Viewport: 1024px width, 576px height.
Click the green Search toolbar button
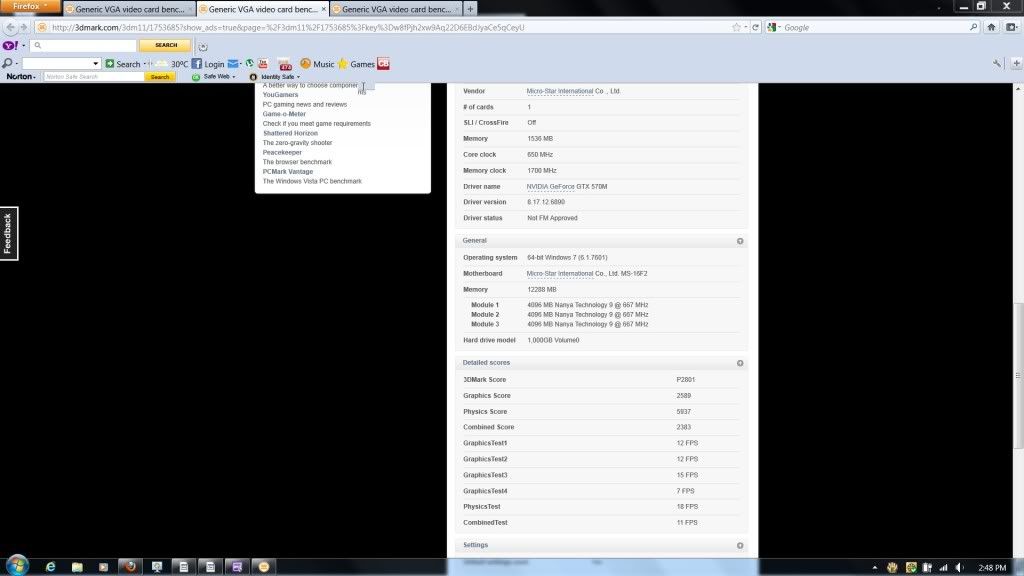[123, 64]
